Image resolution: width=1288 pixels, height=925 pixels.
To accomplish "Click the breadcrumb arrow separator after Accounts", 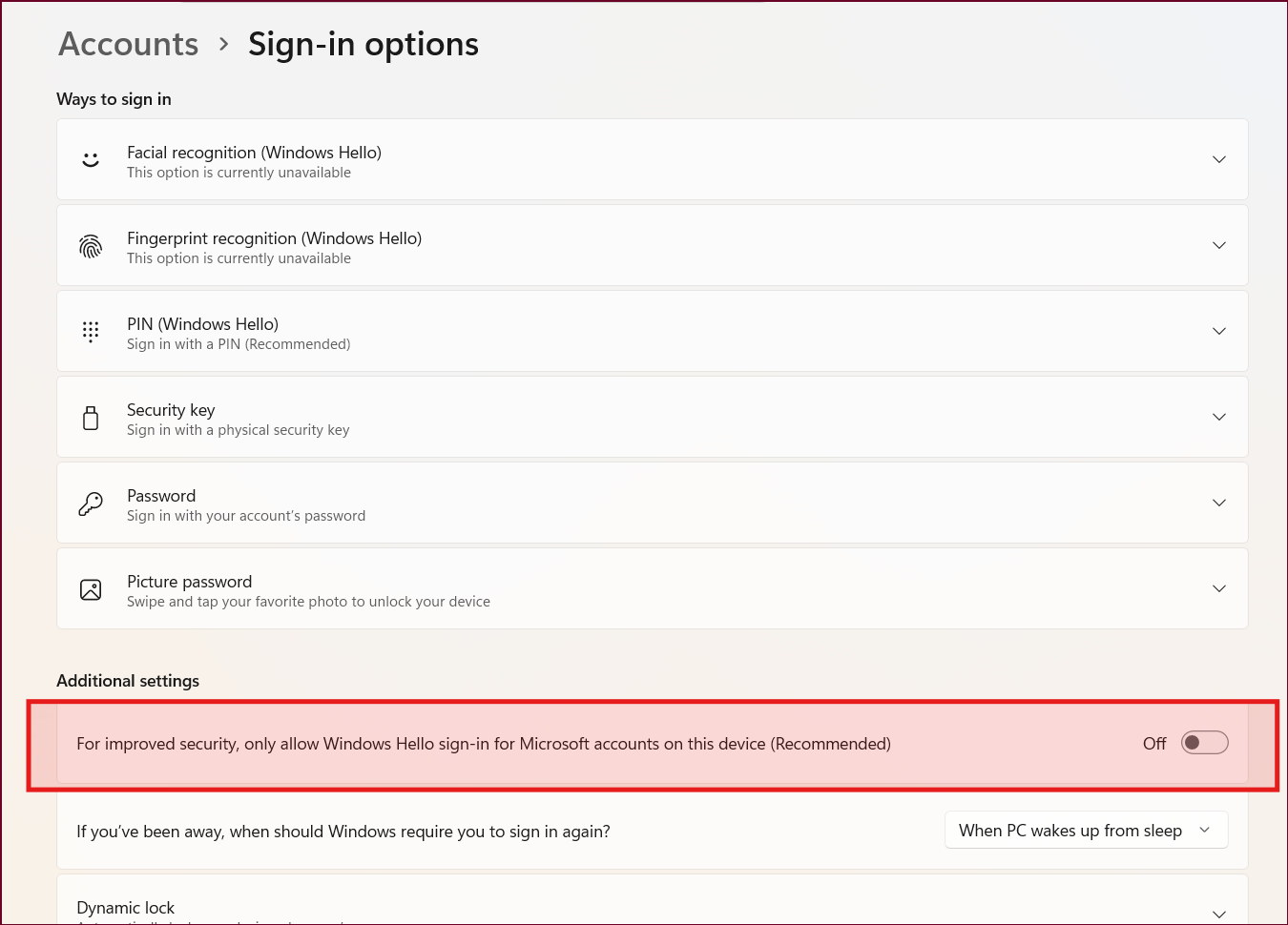I will (223, 44).
